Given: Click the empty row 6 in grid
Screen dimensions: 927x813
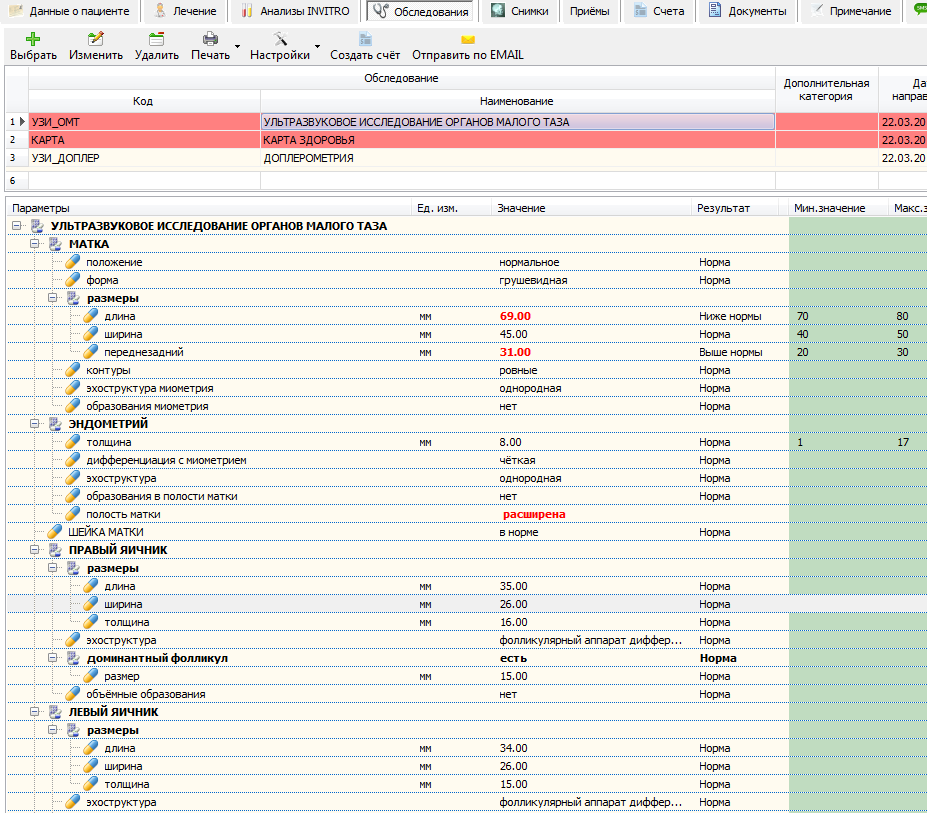Looking at the screenshot, I should click(466, 180).
